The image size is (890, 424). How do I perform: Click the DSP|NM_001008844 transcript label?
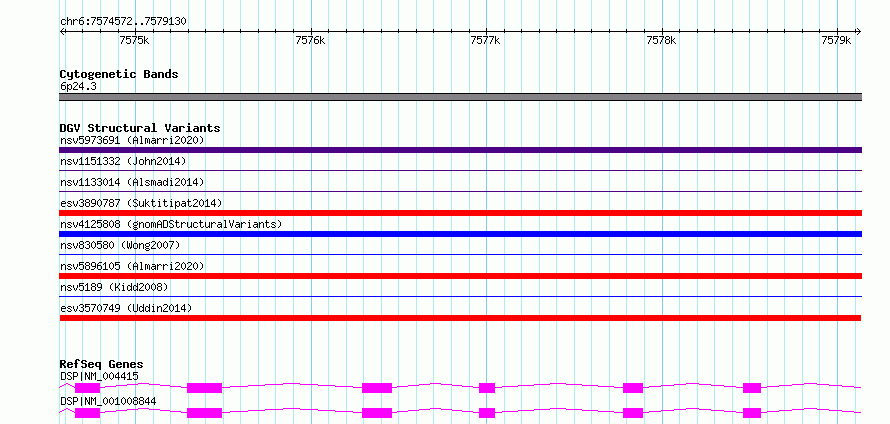point(108,402)
